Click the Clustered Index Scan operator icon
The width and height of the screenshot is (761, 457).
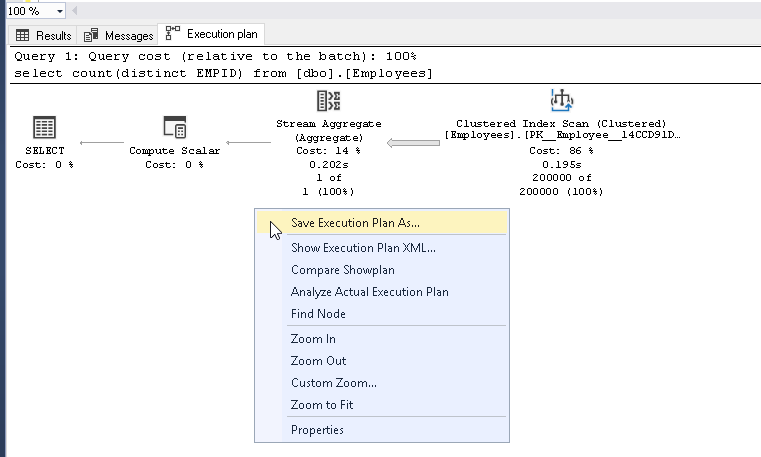pyautogui.click(x=560, y=100)
